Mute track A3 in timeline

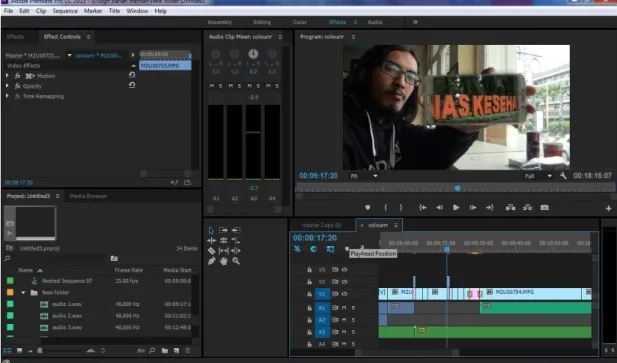[x=344, y=332]
